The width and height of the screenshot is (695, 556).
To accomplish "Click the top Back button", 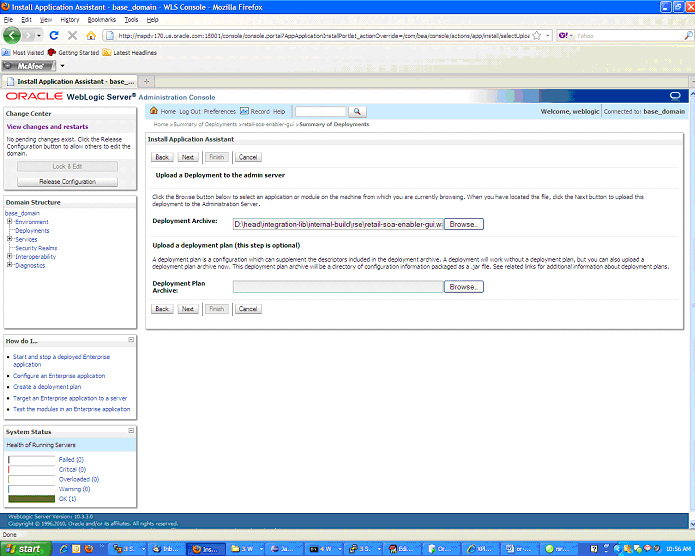I will click(x=162, y=157).
